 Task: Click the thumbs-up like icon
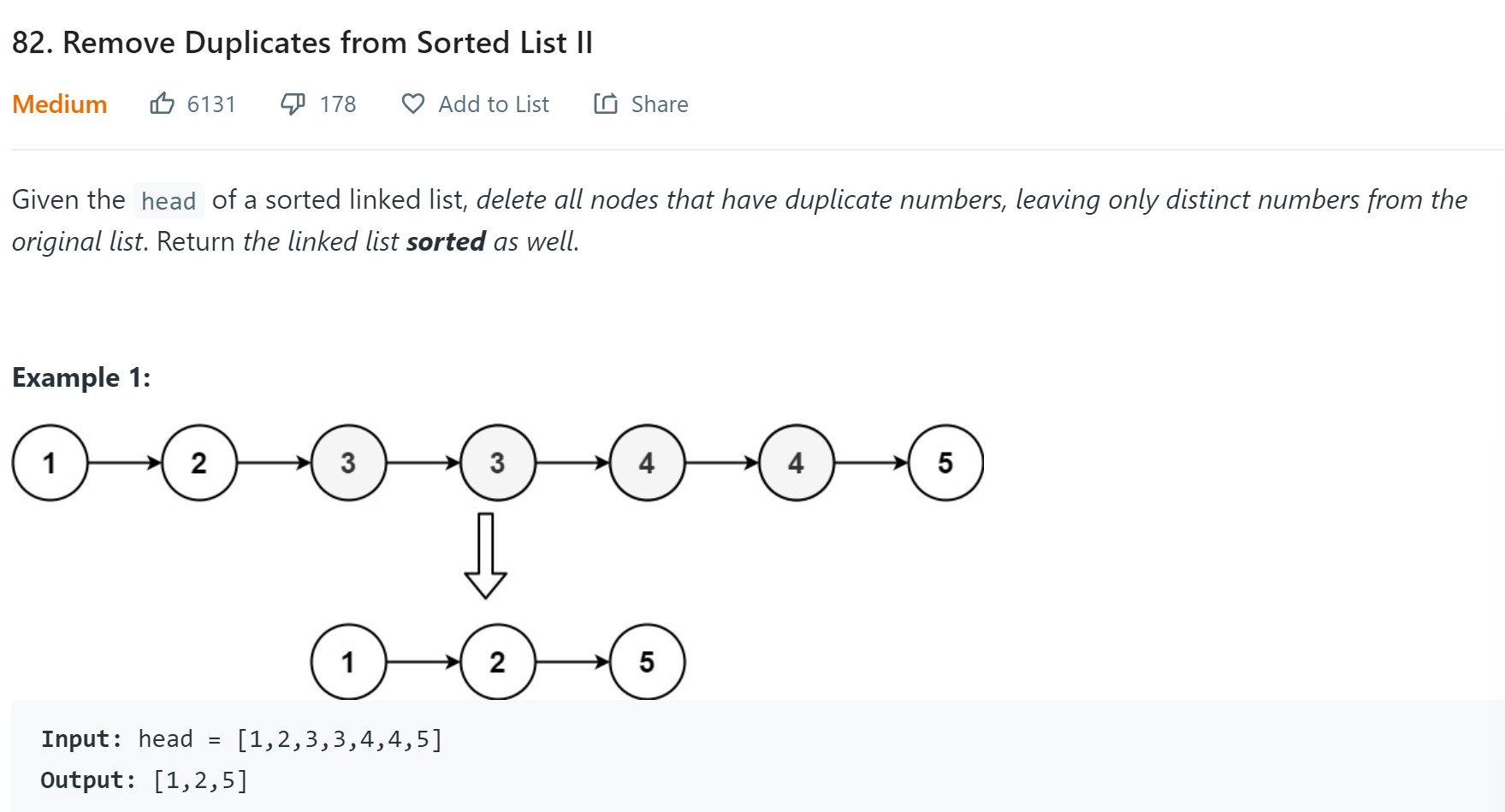pyautogui.click(x=162, y=104)
